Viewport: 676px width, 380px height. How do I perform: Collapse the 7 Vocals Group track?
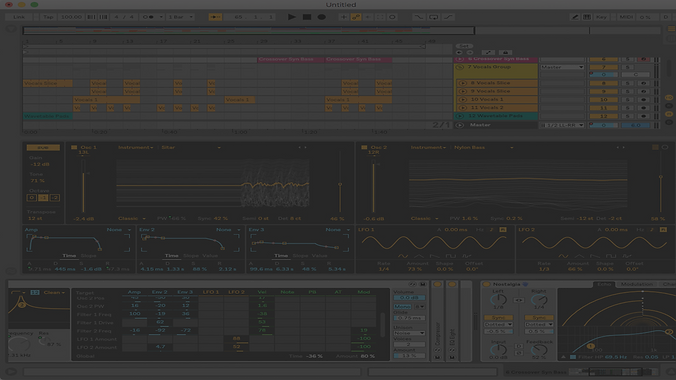pyautogui.click(x=460, y=67)
